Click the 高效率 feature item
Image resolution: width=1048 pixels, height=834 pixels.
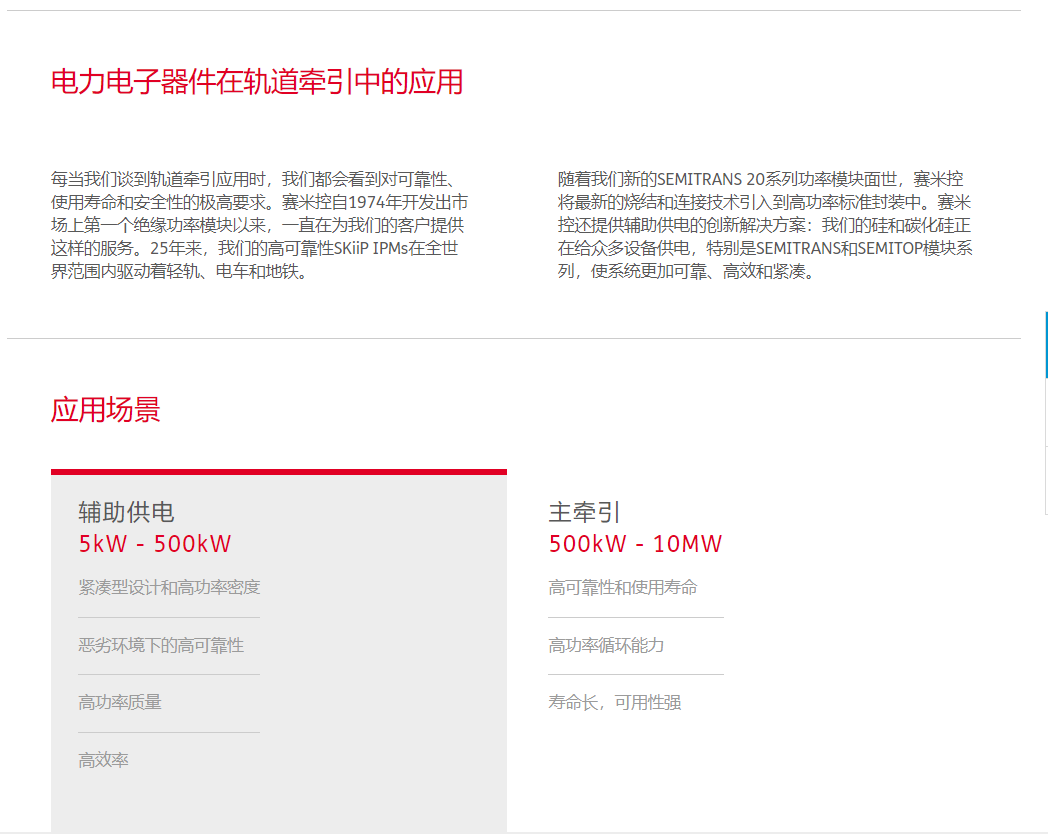coord(104,760)
